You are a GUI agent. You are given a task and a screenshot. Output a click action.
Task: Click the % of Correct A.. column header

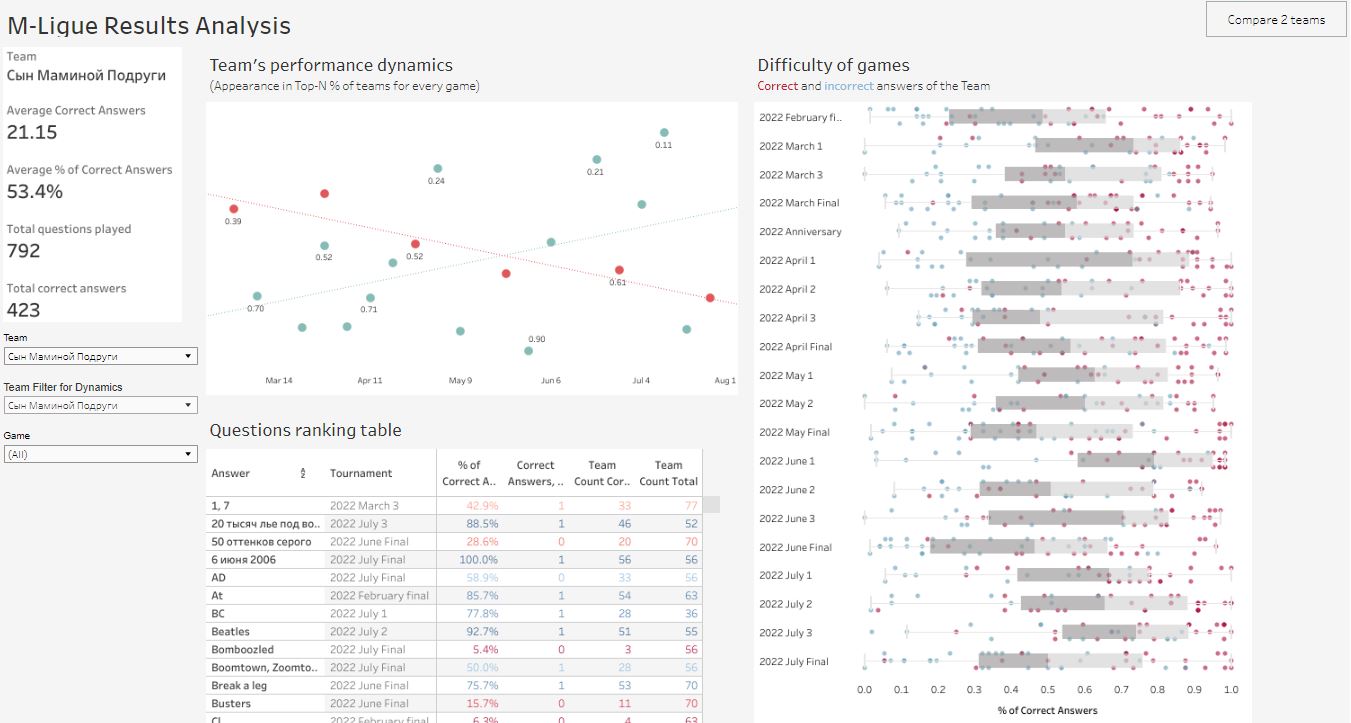[x=468, y=473]
